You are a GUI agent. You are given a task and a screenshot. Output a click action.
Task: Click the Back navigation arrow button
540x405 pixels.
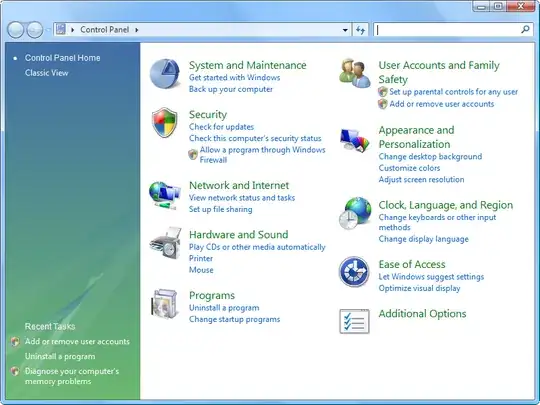point(15,30)
